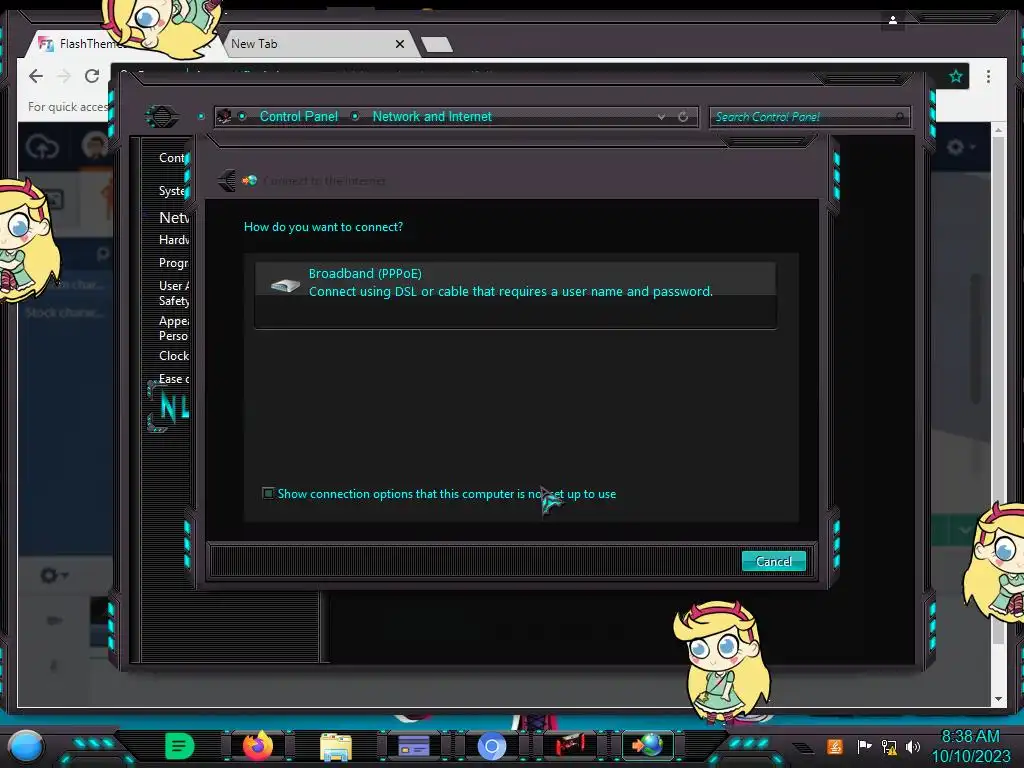Open the purple card app on taskbar
This screenshot has height=768, width=1024.
coord(413,746)
